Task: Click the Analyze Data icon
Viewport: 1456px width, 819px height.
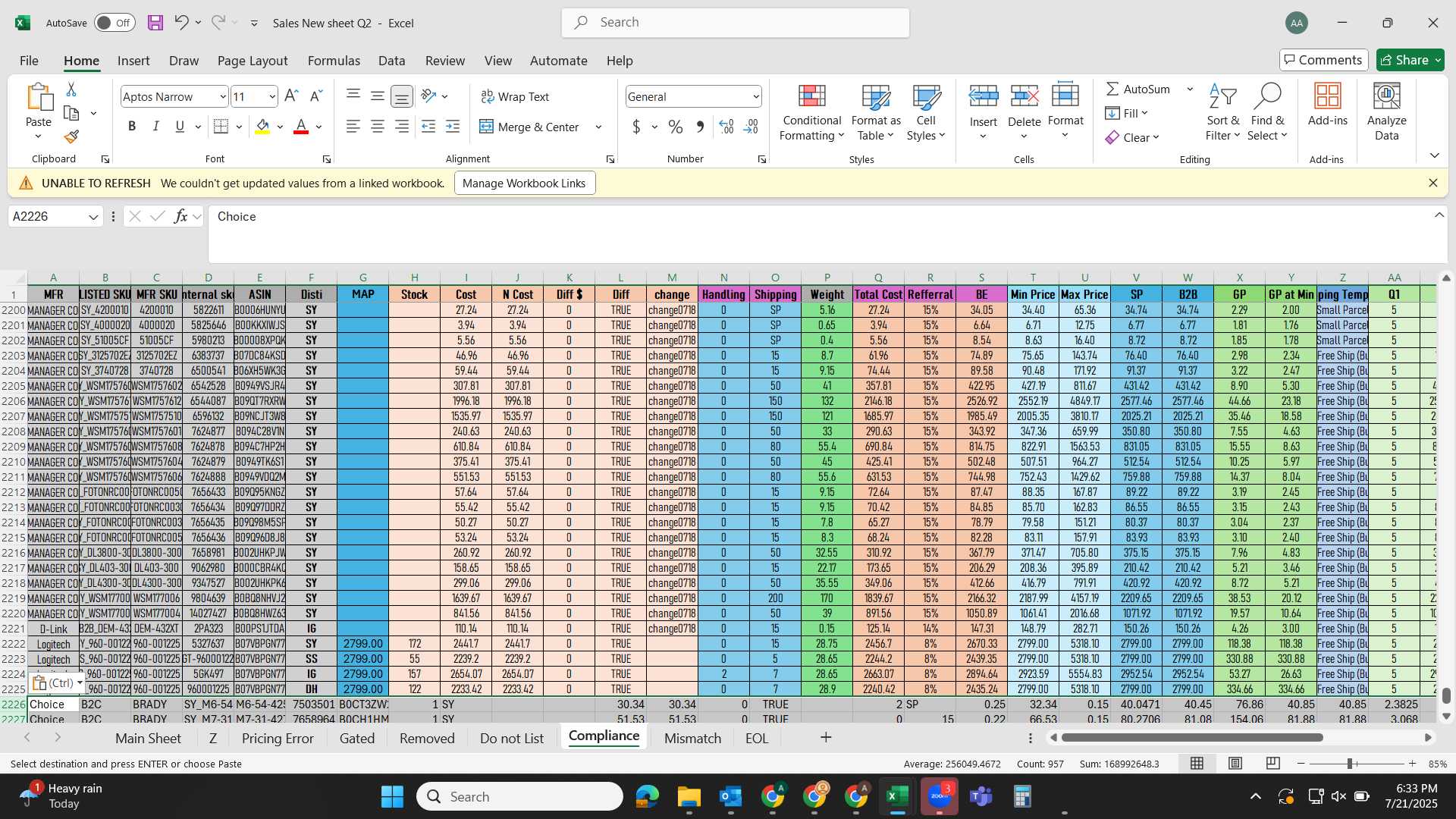Action: point(1386,112)
